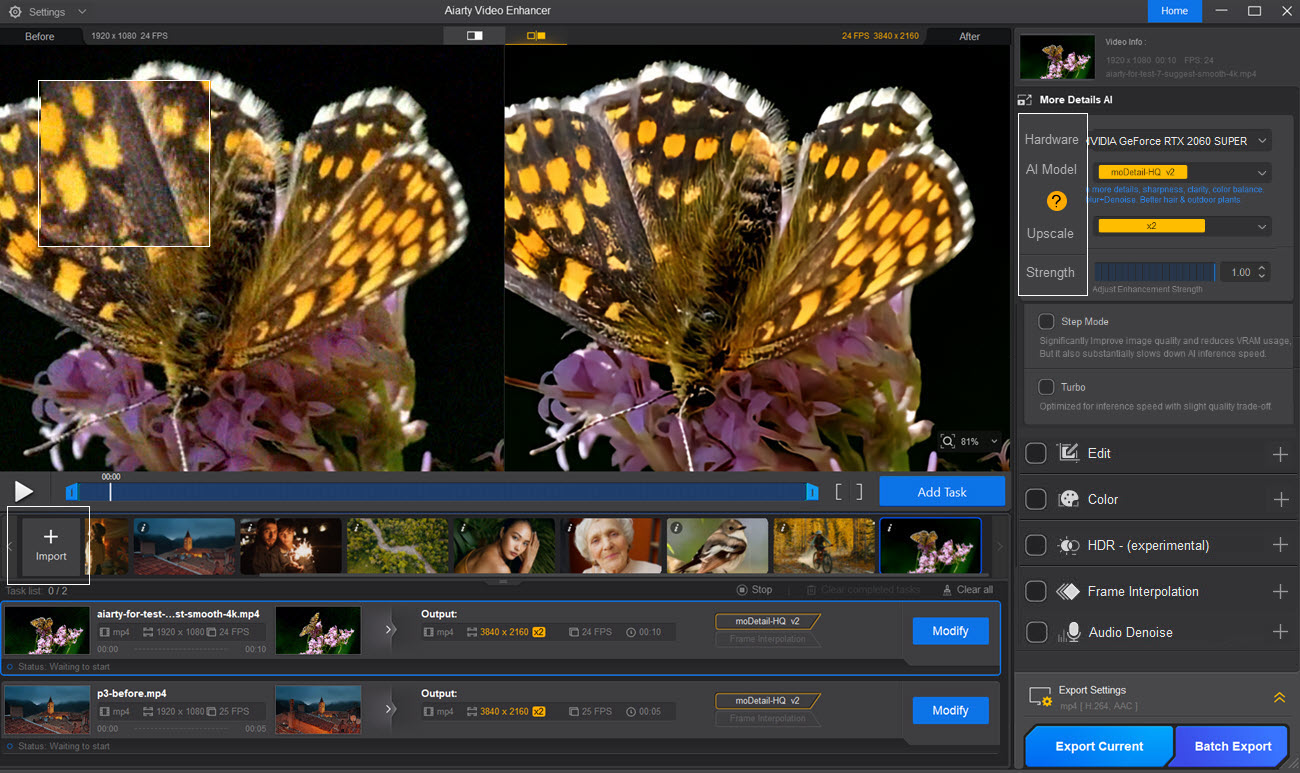Click the More Details AI panel icon

coord(1024,99)
